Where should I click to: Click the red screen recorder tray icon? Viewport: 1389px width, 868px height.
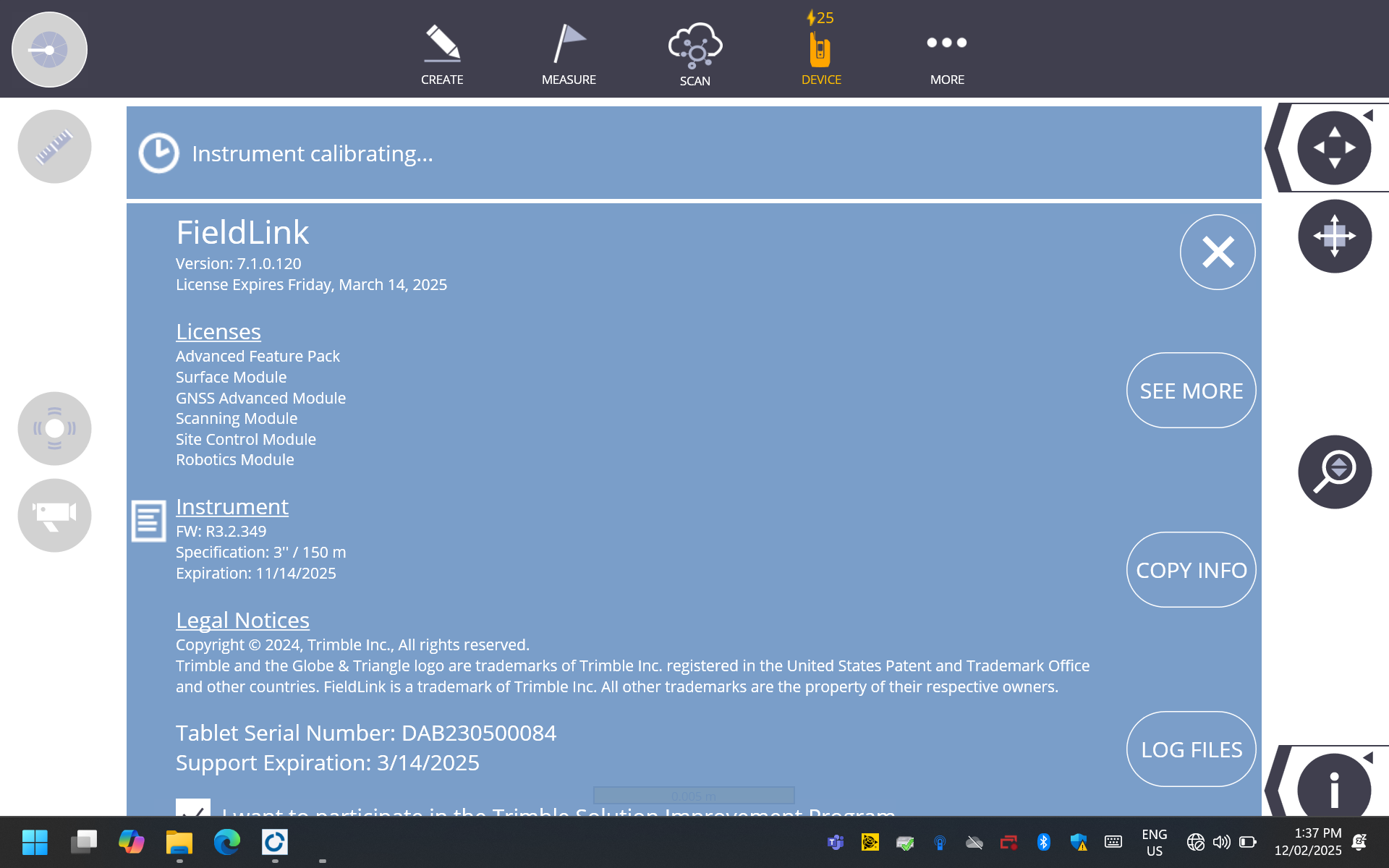point(1009,842)
